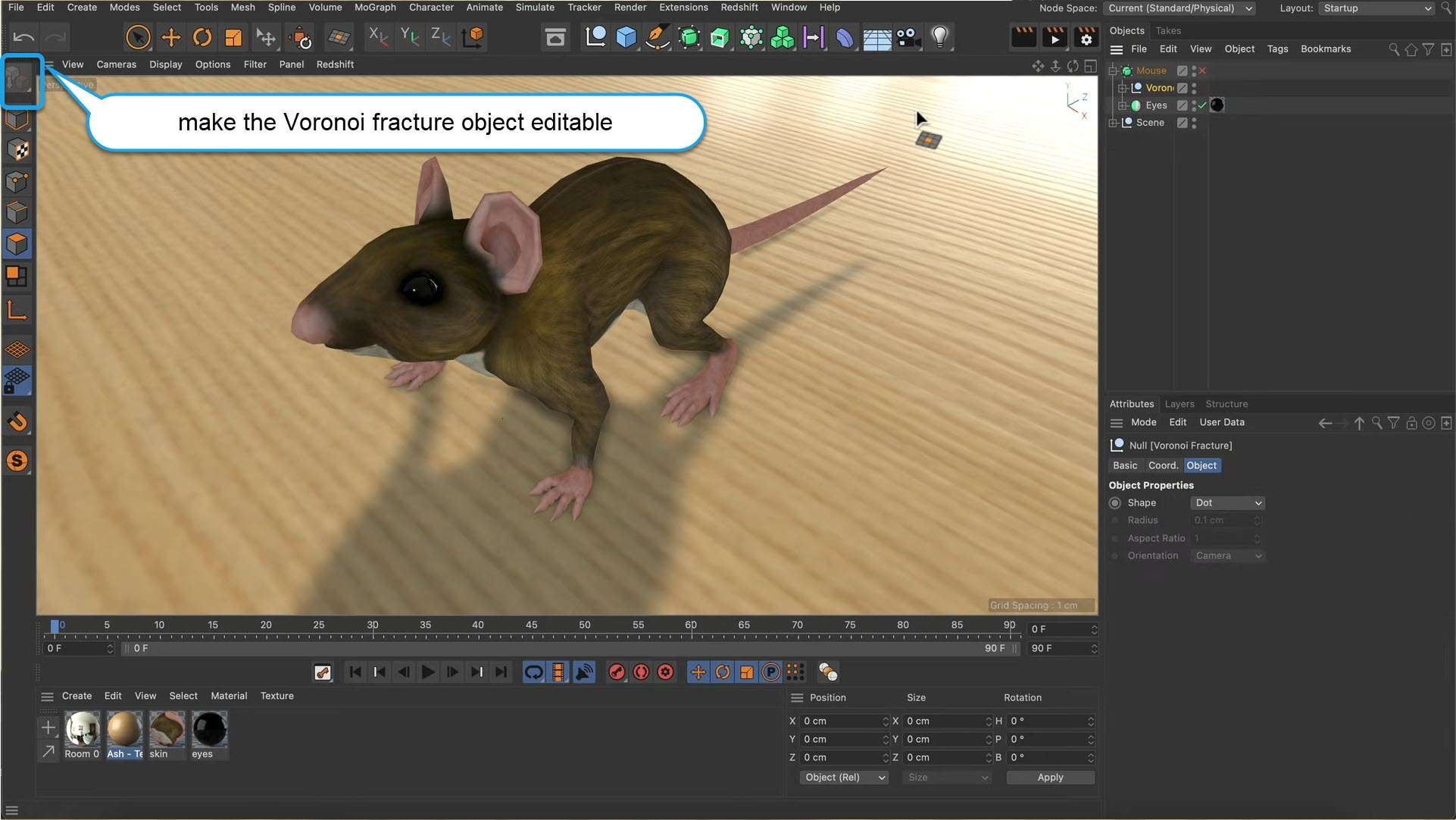This screenshot has height=820, width=1456.
Task: Open the Shape dropdown showing Dot
Action: [1227, 502]
